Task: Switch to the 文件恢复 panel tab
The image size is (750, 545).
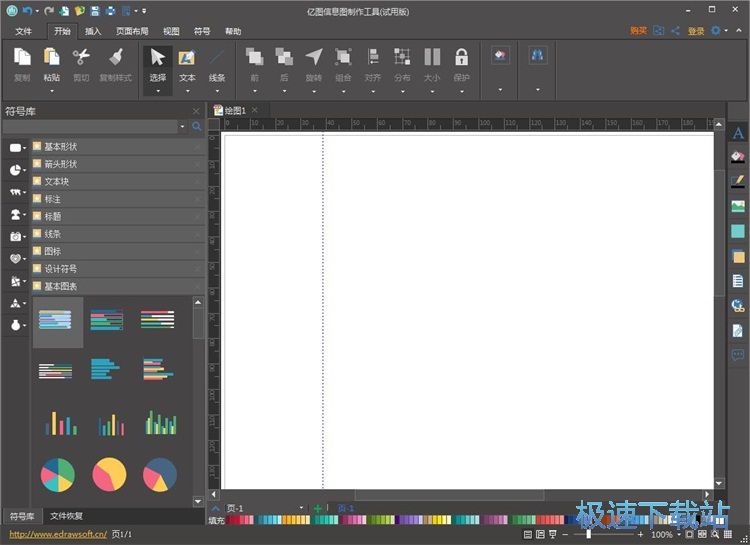Action: click(x=66, y=517)
